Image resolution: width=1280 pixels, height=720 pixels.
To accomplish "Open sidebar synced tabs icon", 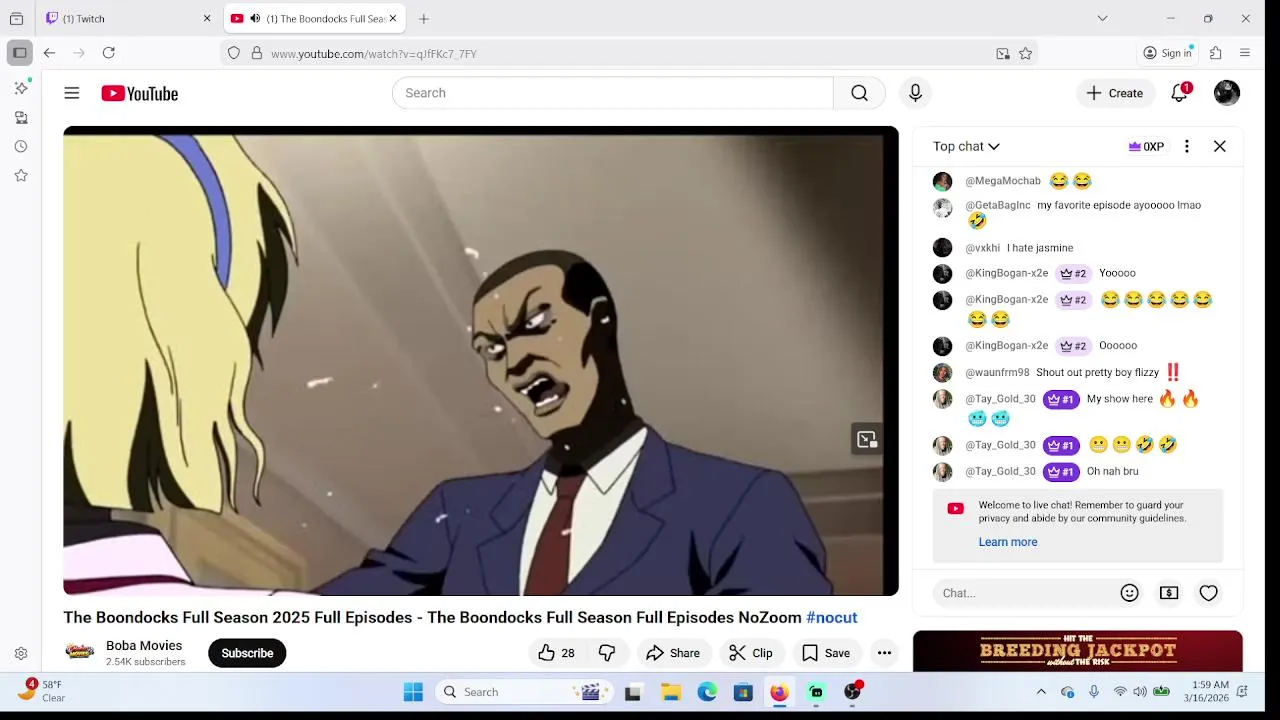I will (x=21, y=117).
